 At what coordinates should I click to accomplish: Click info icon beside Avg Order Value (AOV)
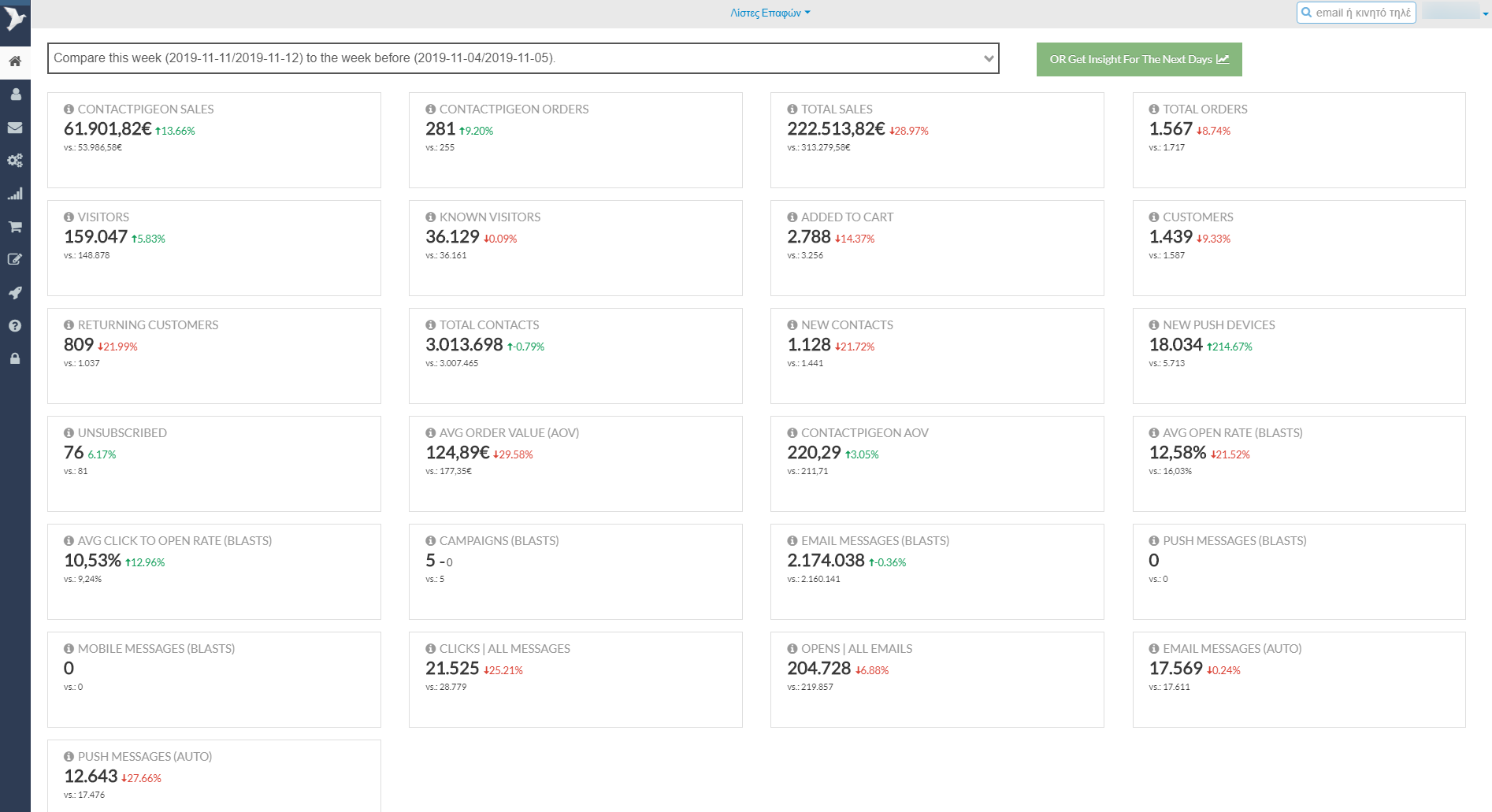(430, 433)
